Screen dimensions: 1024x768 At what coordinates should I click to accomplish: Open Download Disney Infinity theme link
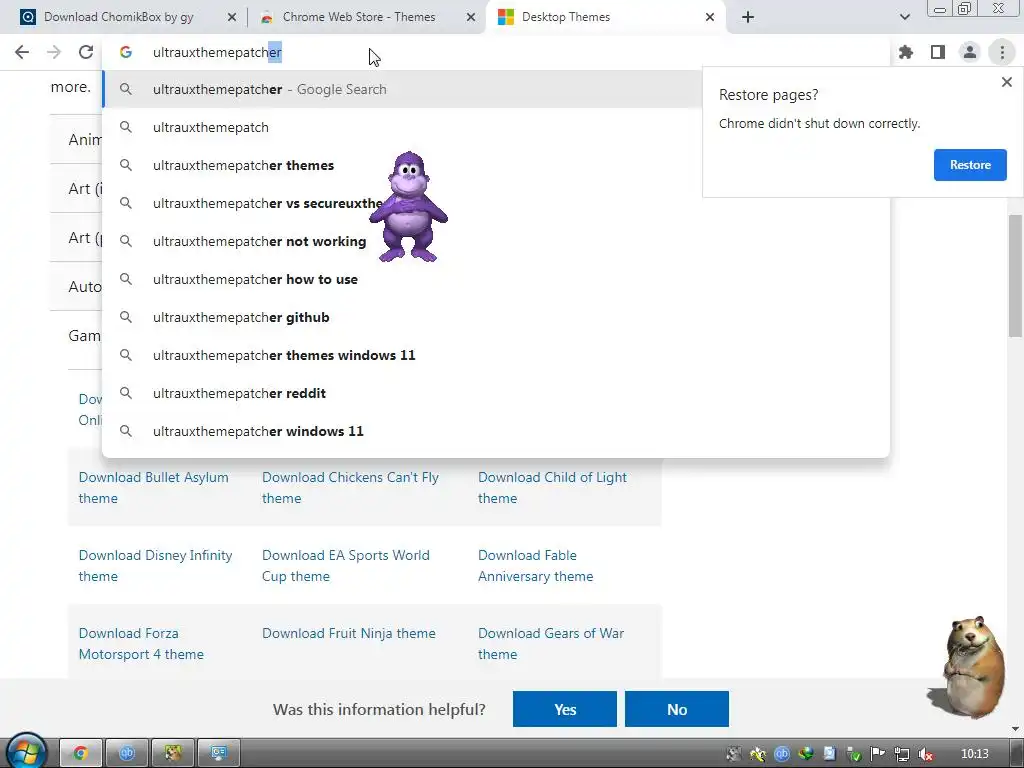pos(155,566)
